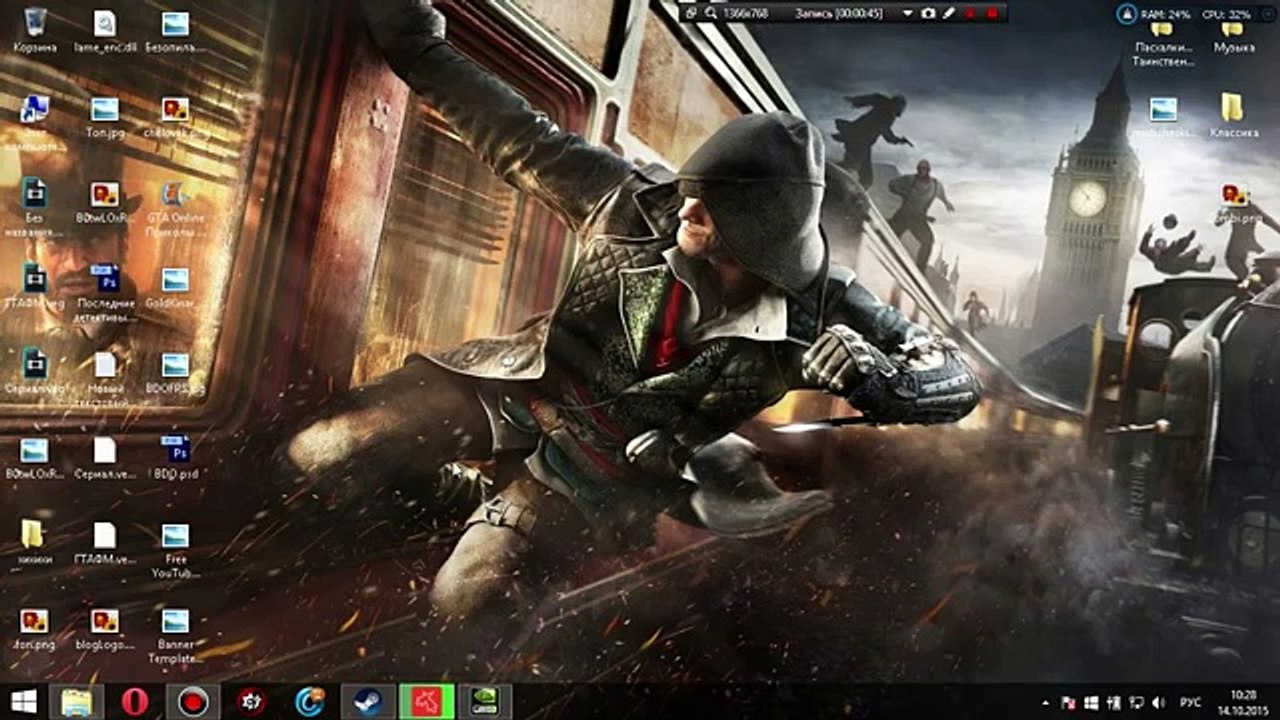1280x720 pixels.
Task: Open the GTA Online Приколы shortcut
Action: 175,206
